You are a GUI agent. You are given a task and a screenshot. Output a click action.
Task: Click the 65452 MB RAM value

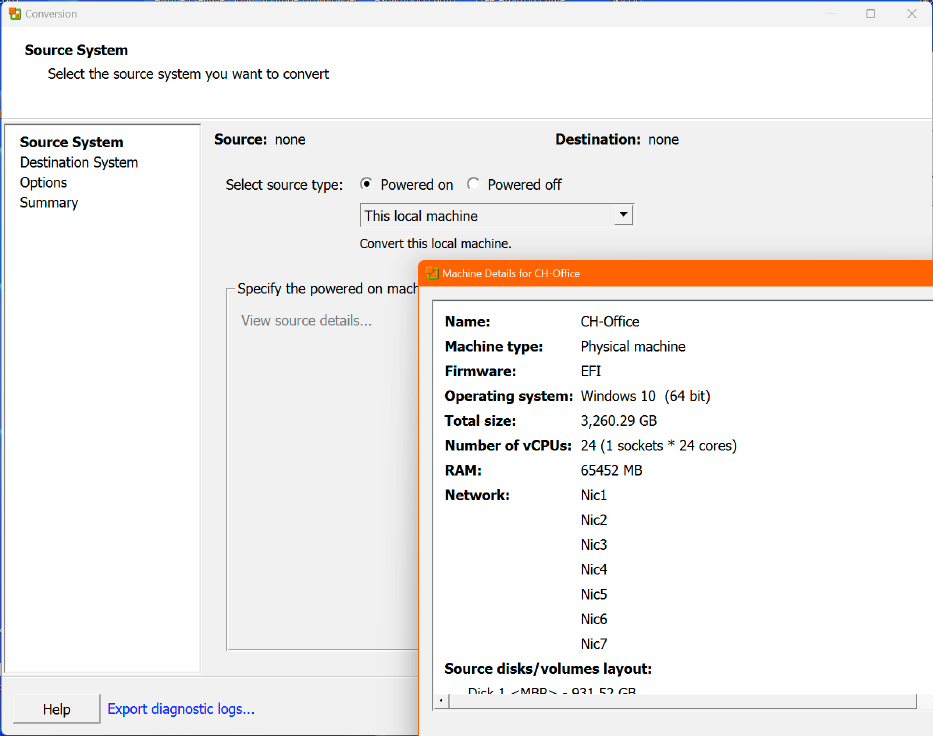[612, 471]
